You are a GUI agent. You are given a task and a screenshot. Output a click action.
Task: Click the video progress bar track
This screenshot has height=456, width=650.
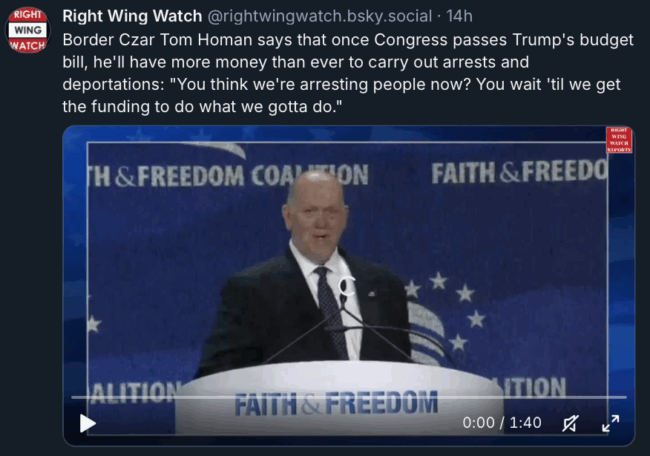349,397
